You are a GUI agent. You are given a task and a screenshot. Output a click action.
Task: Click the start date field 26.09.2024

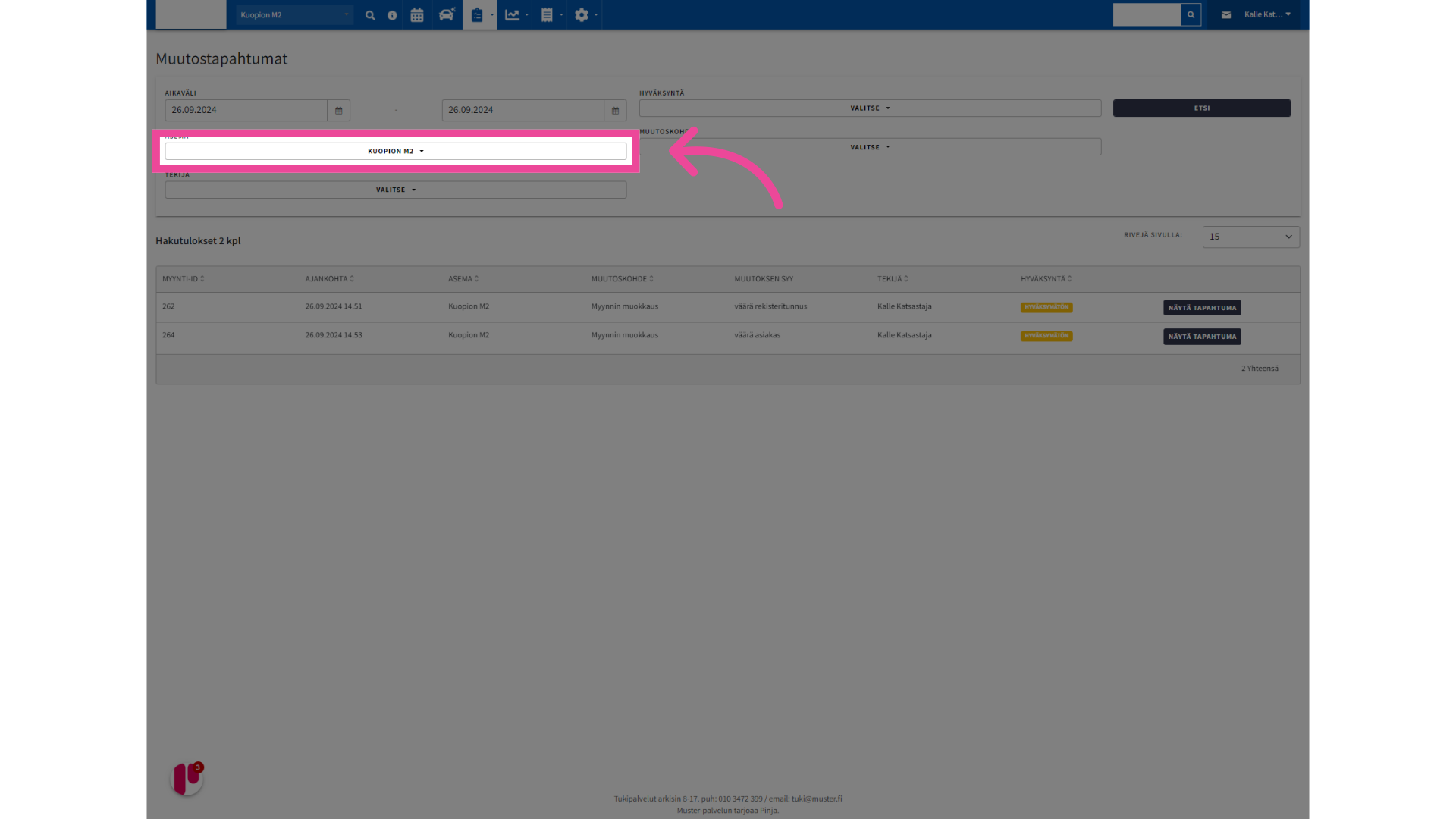click(x=246, y=110)
